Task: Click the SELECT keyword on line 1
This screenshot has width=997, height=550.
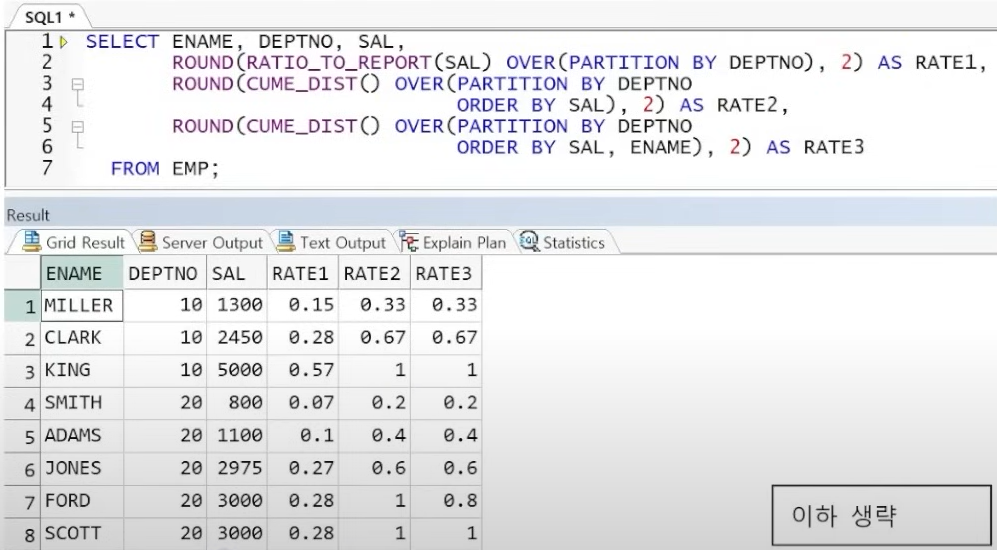Action: click(123, 42)
